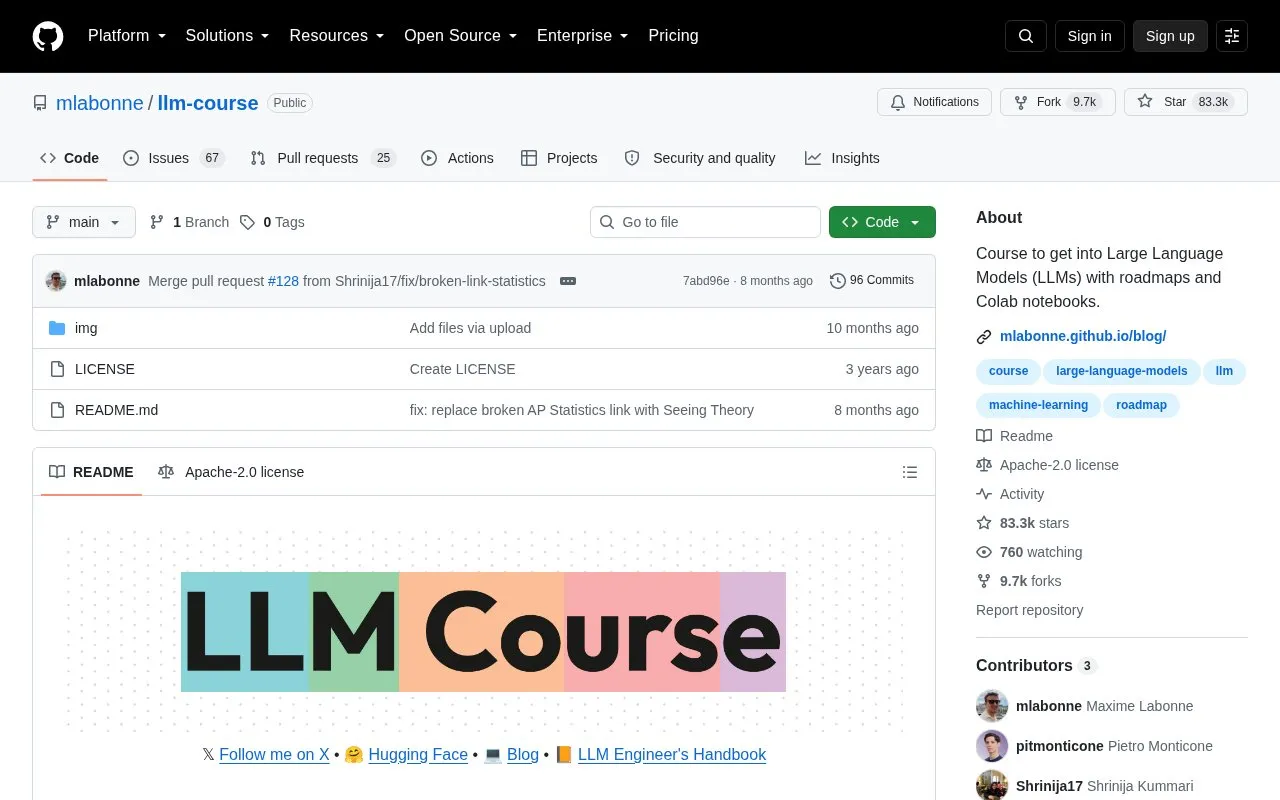Image resolution: width=1280 pixels, height=800 pixels.
Task: Switch to the Issues tab
Action: point(174,158)
